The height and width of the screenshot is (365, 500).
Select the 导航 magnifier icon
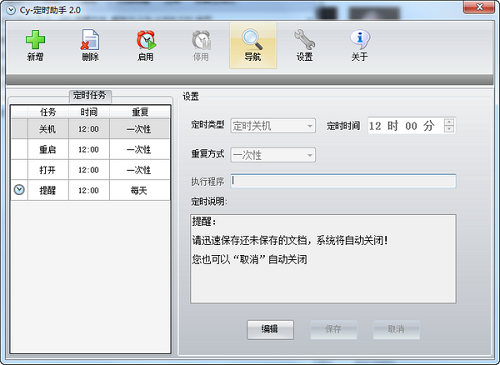[x=252, y=40]
